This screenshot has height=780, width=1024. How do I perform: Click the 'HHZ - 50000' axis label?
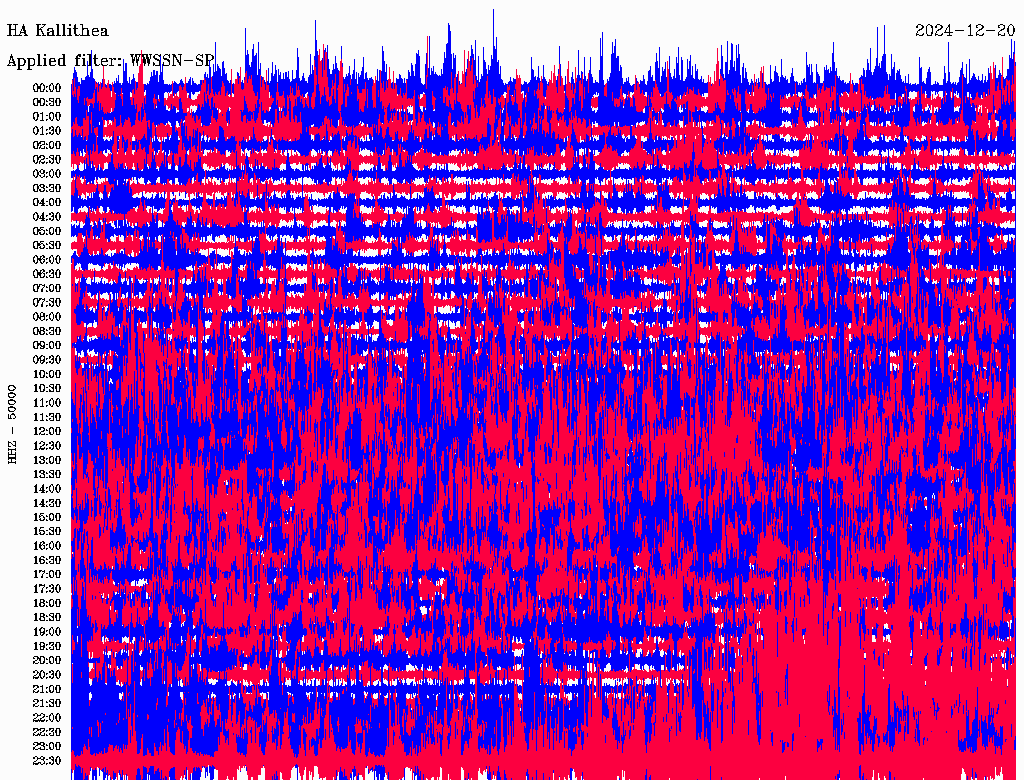click(x=12, y=424)
